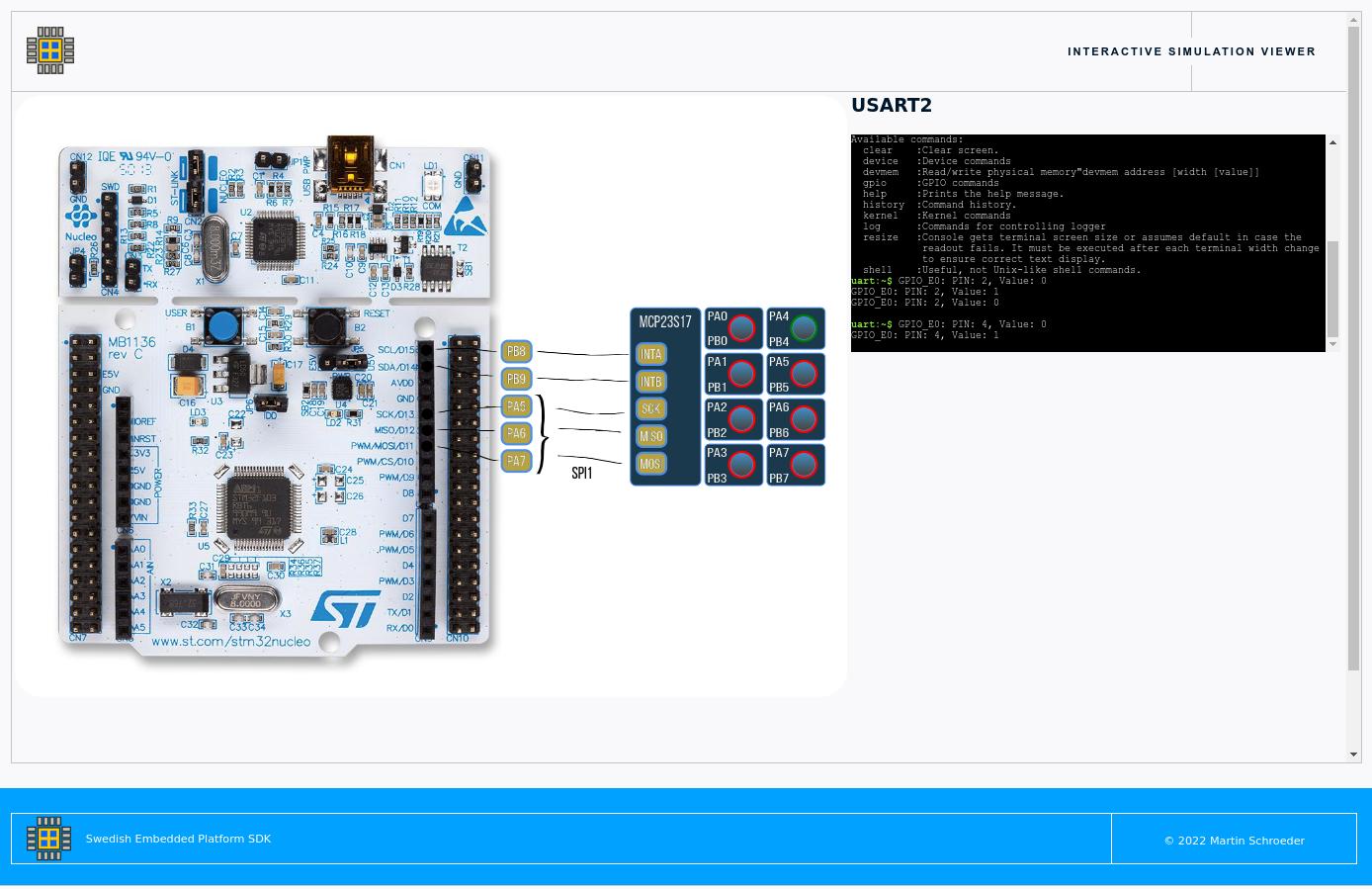Click the www.st.com/stm32nucleo text on board
Viewport: 1372px width, 889px height.
[230, 641]
